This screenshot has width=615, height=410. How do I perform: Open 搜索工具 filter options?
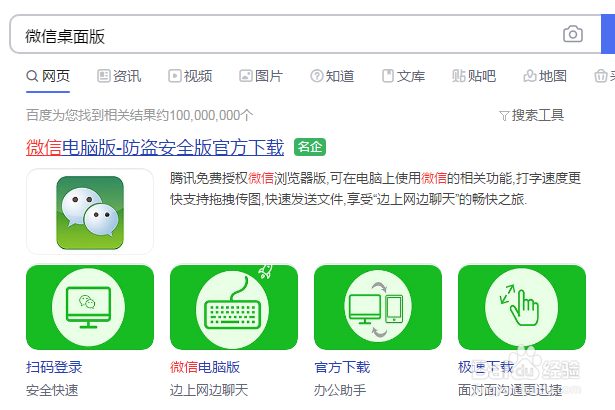click(531, 115)
